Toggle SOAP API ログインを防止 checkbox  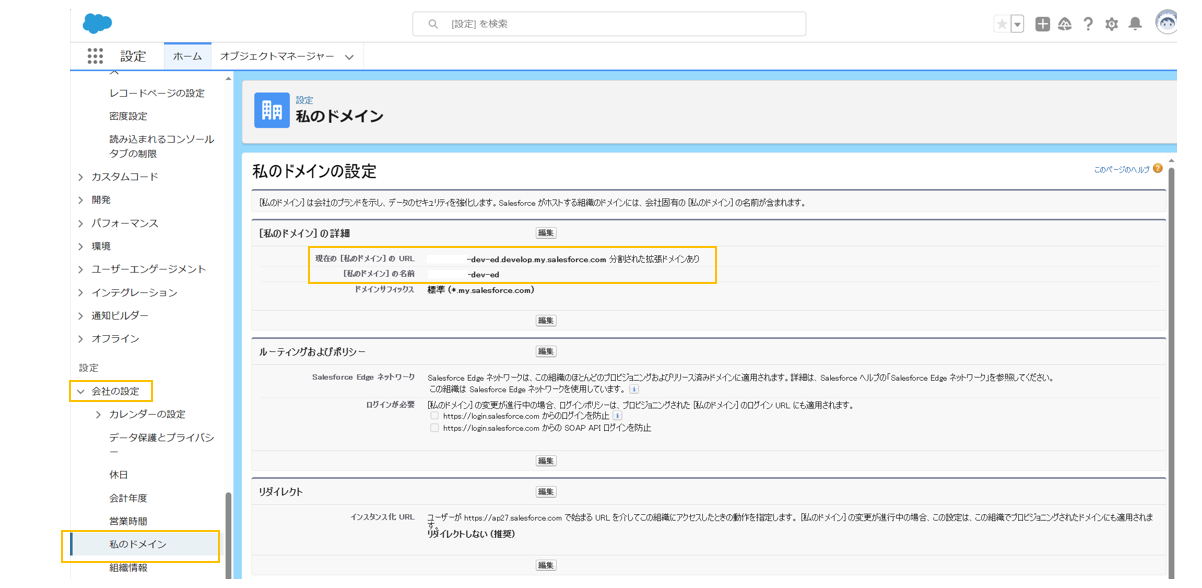tap(434, 428)
